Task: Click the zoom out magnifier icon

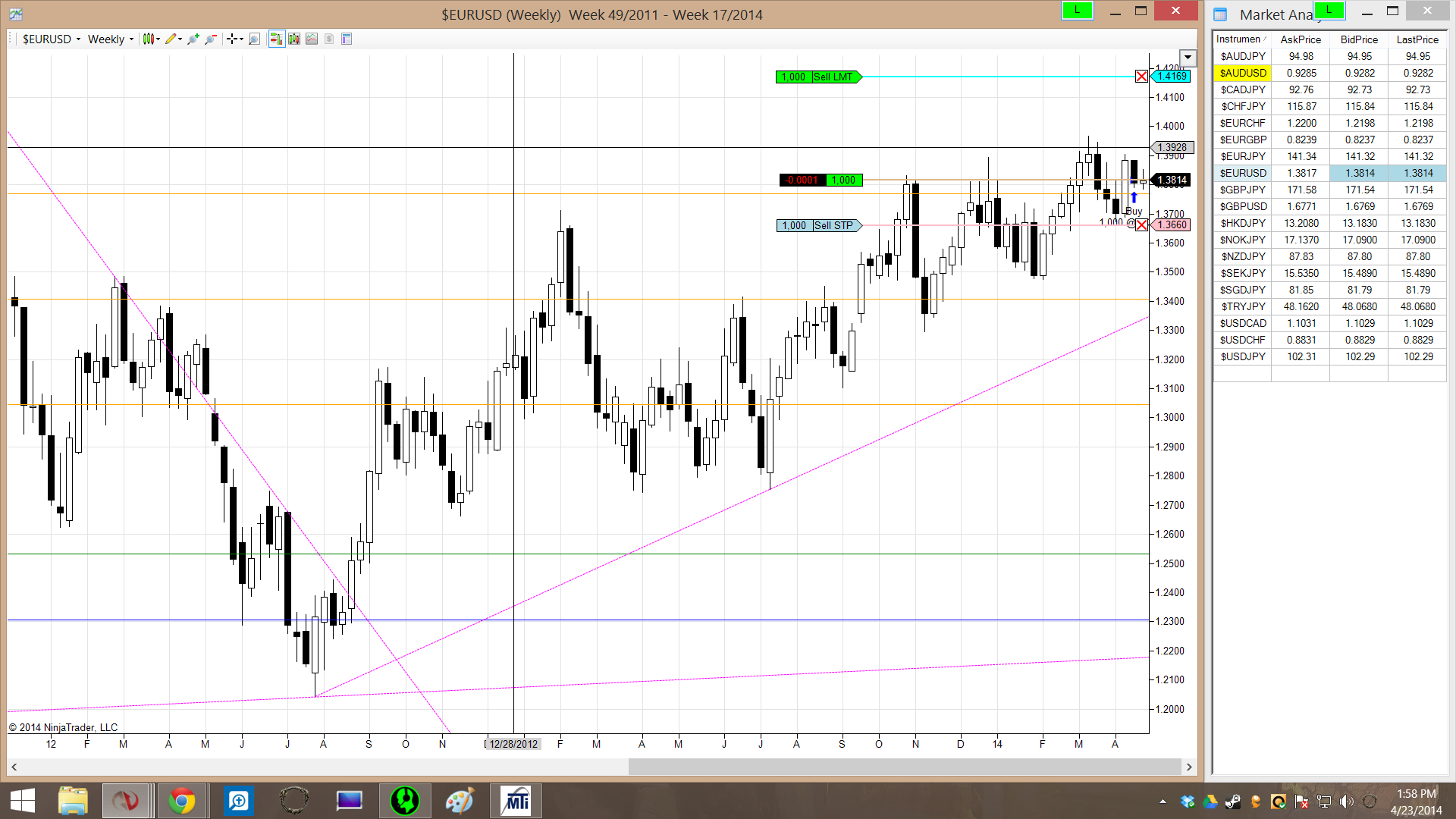Action: pyautogui.click(x=211, y=39)
